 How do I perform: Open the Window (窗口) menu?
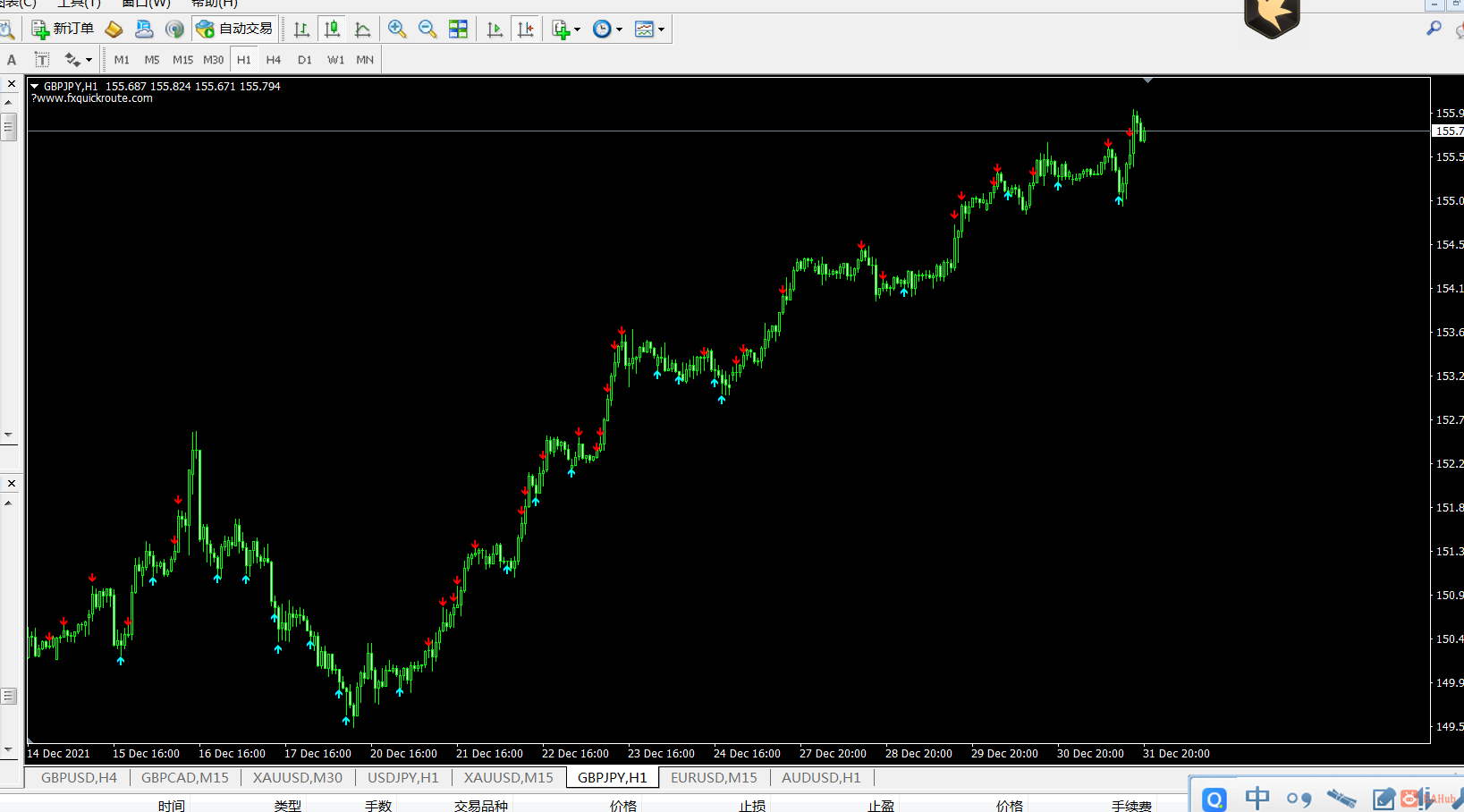coord(146,4)
